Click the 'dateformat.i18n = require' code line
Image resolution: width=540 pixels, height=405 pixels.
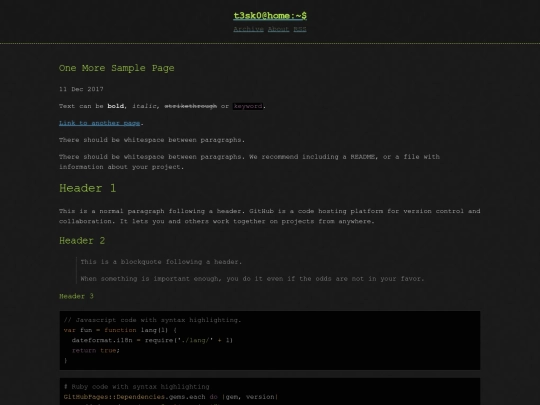152,340
